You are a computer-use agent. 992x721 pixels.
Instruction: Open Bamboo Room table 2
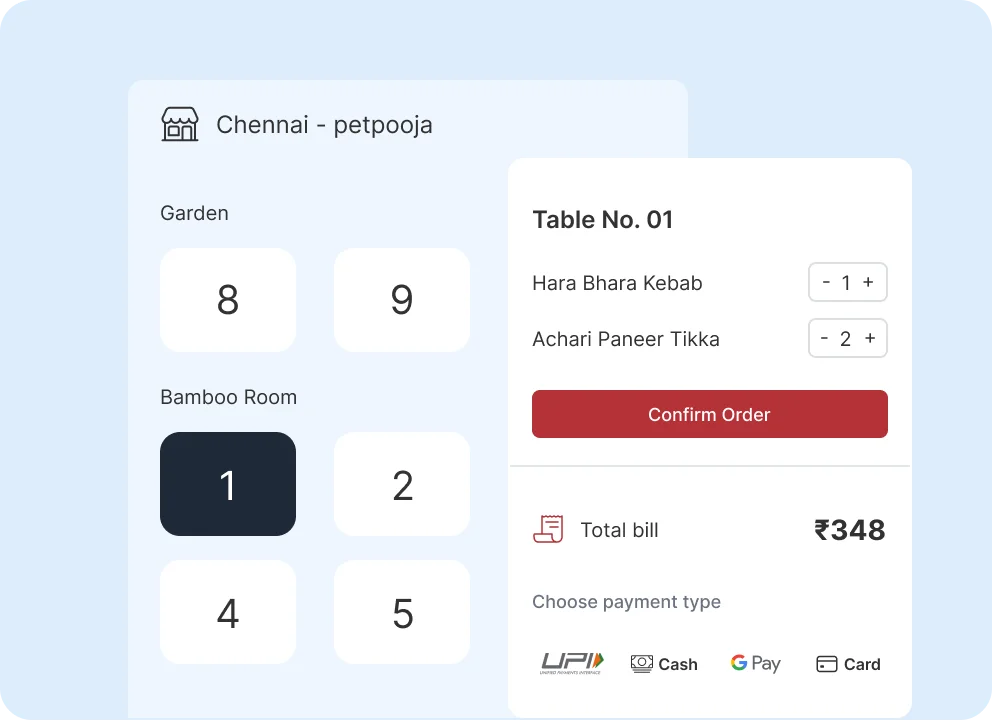tap(402, 485)
